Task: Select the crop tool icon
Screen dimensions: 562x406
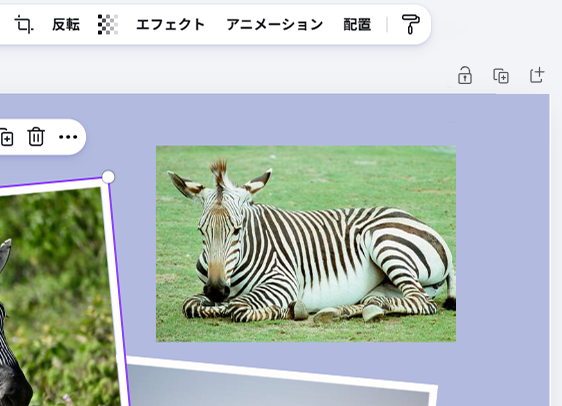Action: 24,25
